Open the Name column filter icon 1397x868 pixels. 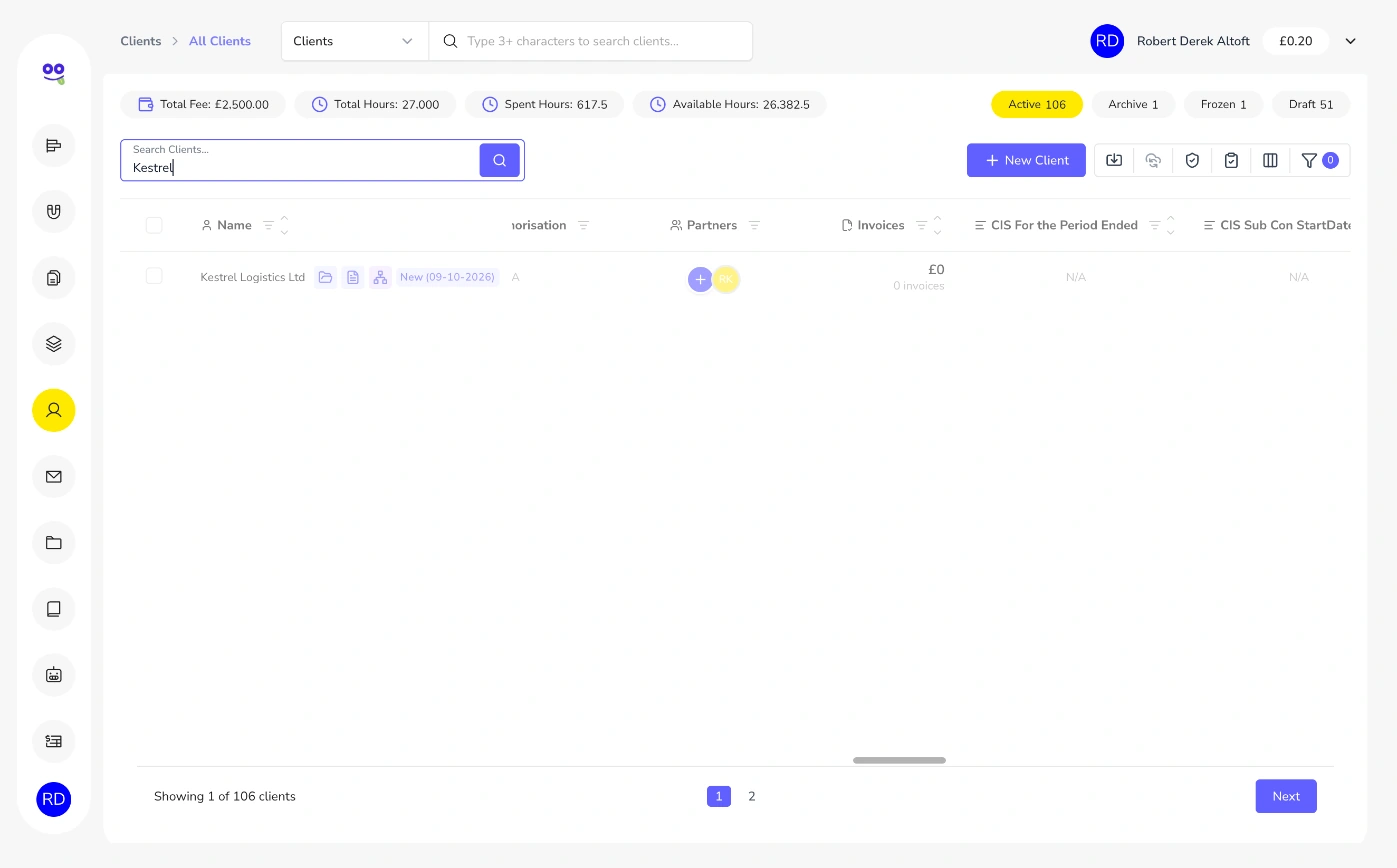coord(268,225)
